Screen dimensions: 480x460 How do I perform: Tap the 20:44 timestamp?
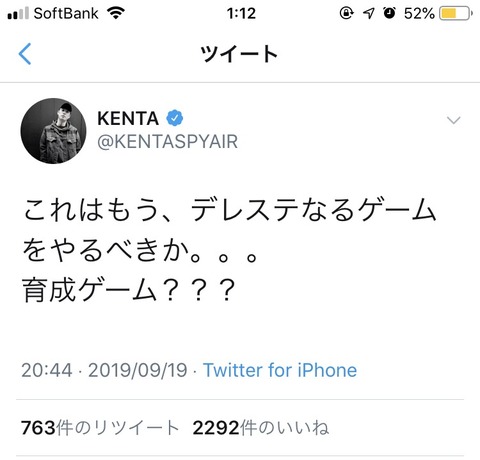pyautogui.click(x=47, y=370)
